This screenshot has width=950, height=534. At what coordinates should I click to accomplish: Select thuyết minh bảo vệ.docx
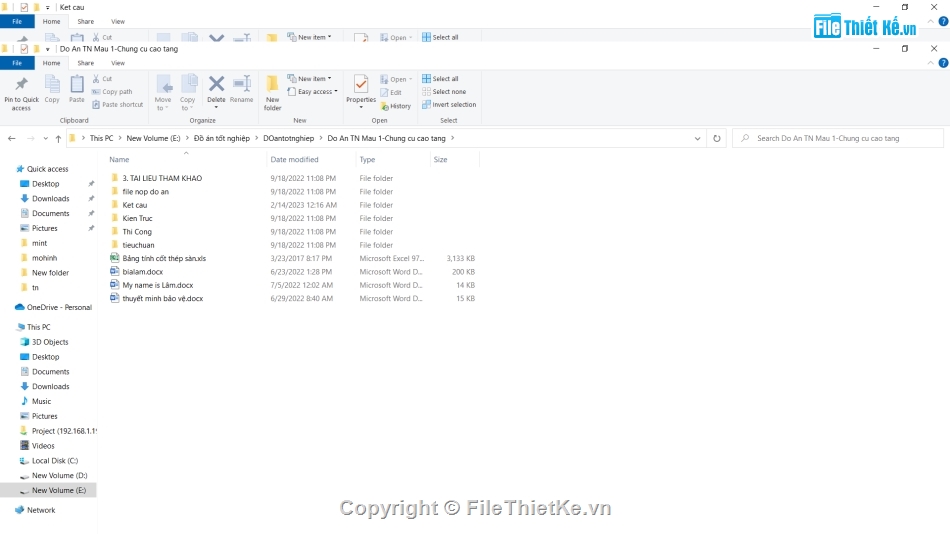click(162, 298)
